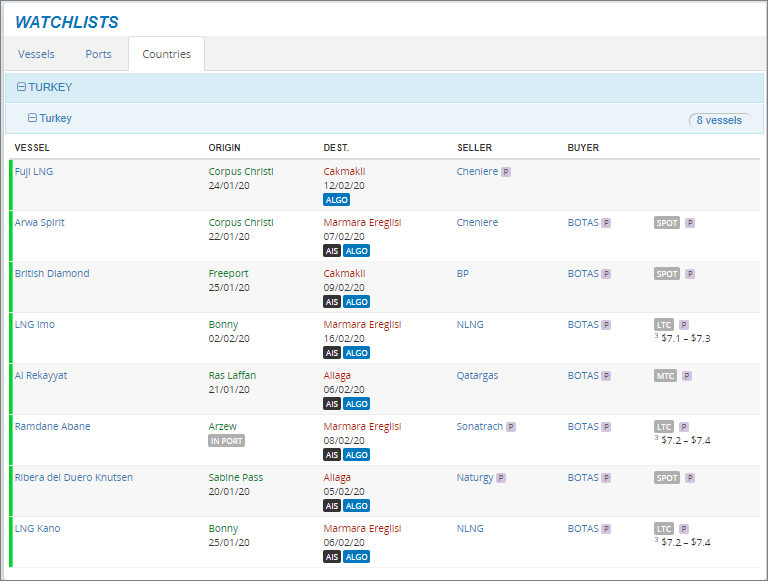Viewport: 768px width, 581px height.
Task: Click the 8 vessels badge
Action: (719, 120)
